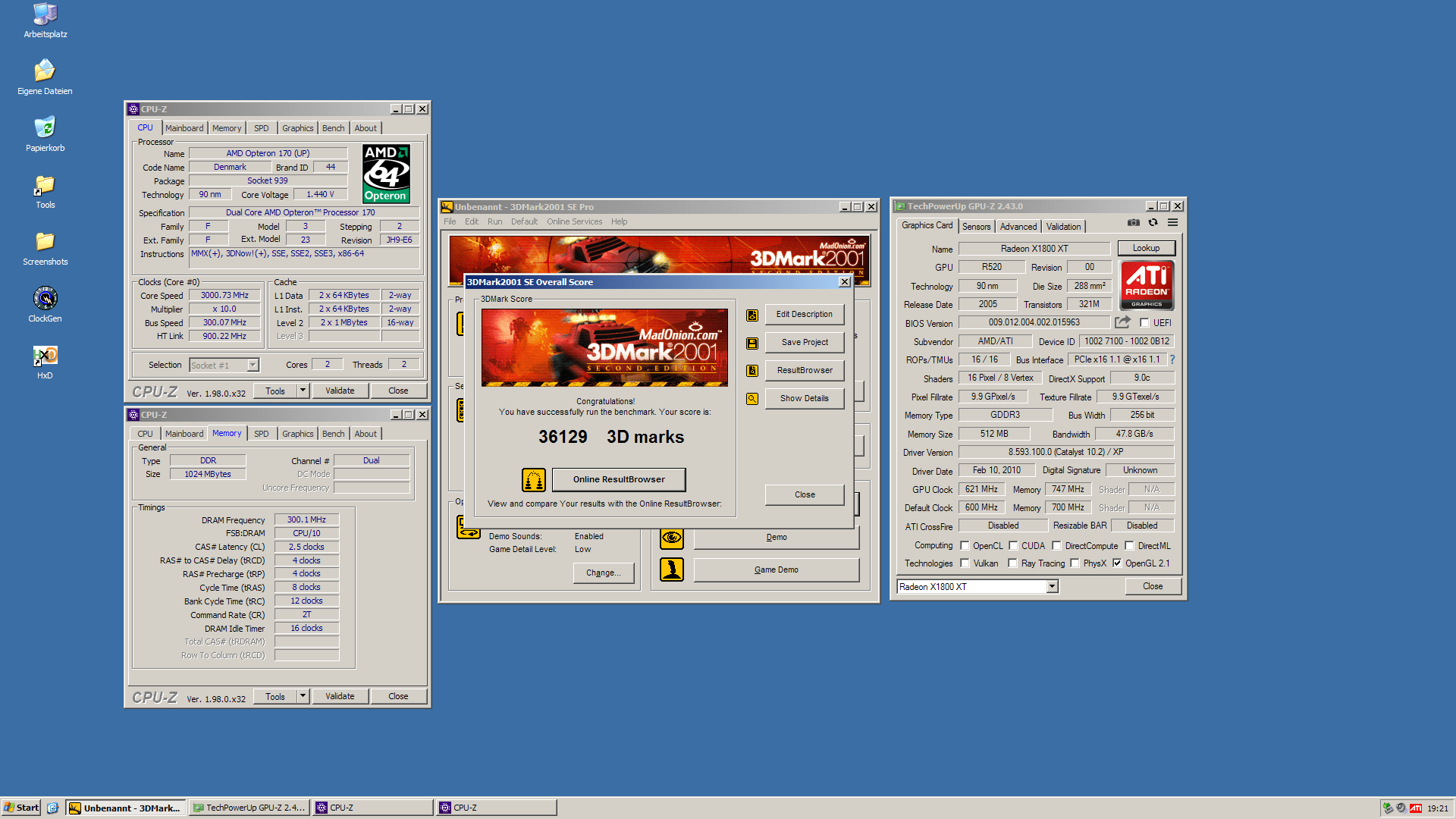Screen dimensions: 1456x819
Task: Click the Save Project disk icon
Action: tap(752, 343)
